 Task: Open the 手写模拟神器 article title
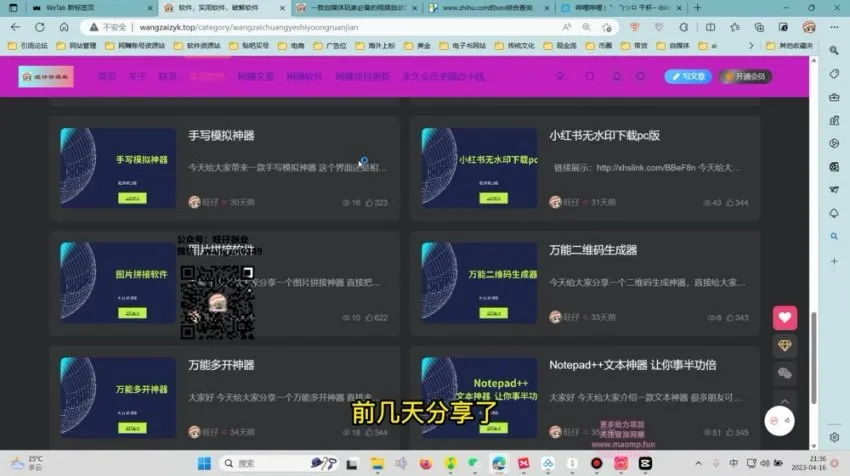[x=221, y=136]
